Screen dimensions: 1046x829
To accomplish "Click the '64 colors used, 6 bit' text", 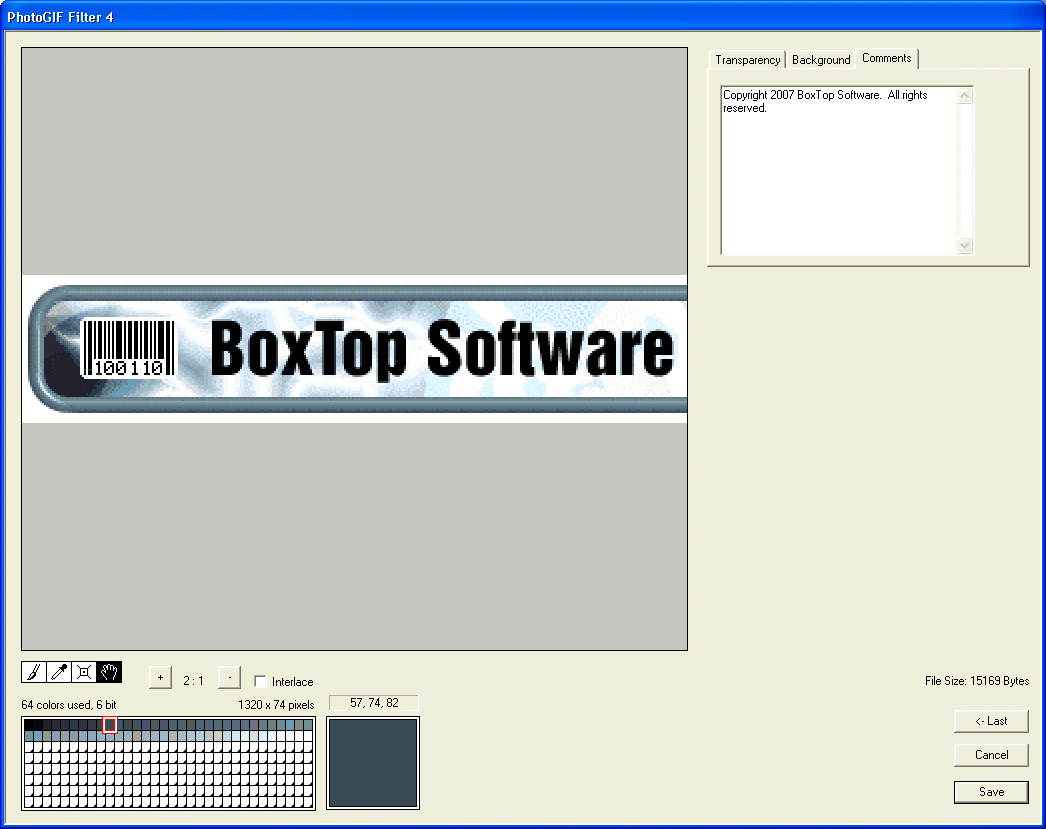I will tap(69, 705).
